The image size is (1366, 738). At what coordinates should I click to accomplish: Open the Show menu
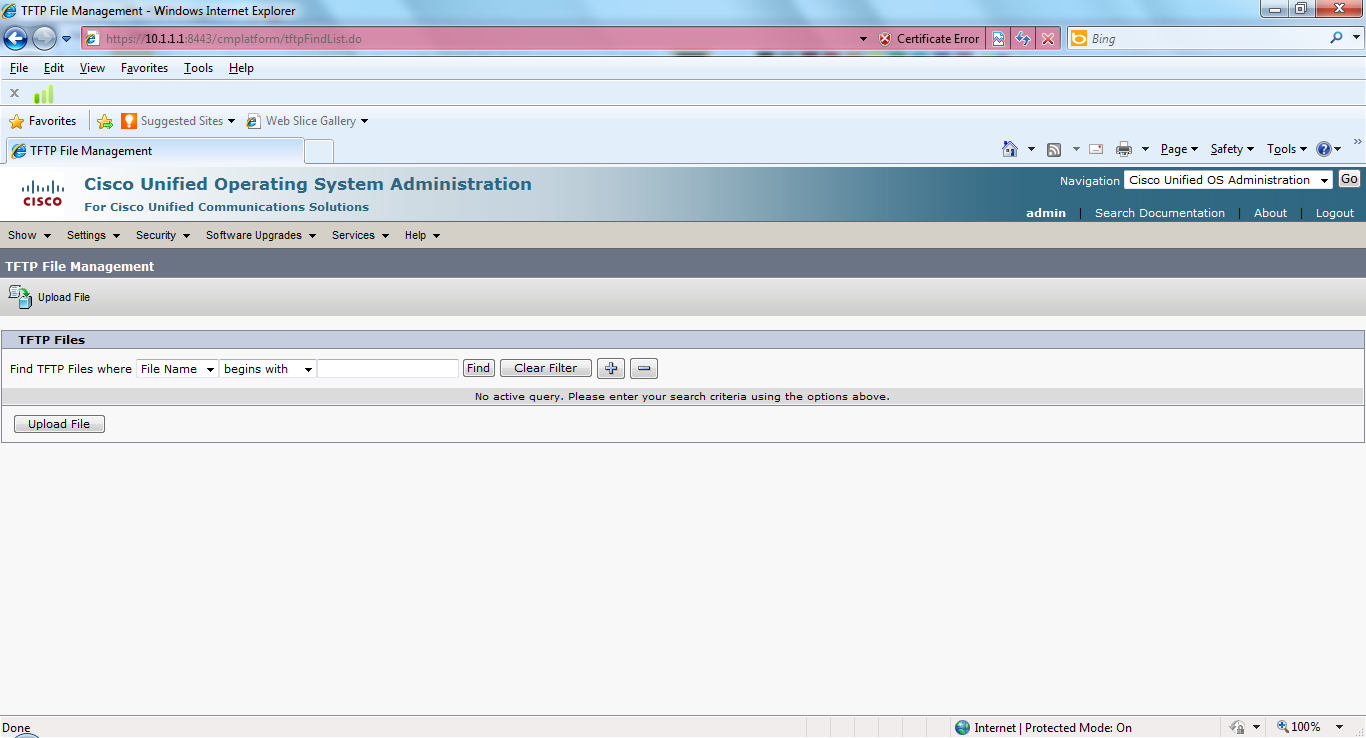click(x=29, y=235)
